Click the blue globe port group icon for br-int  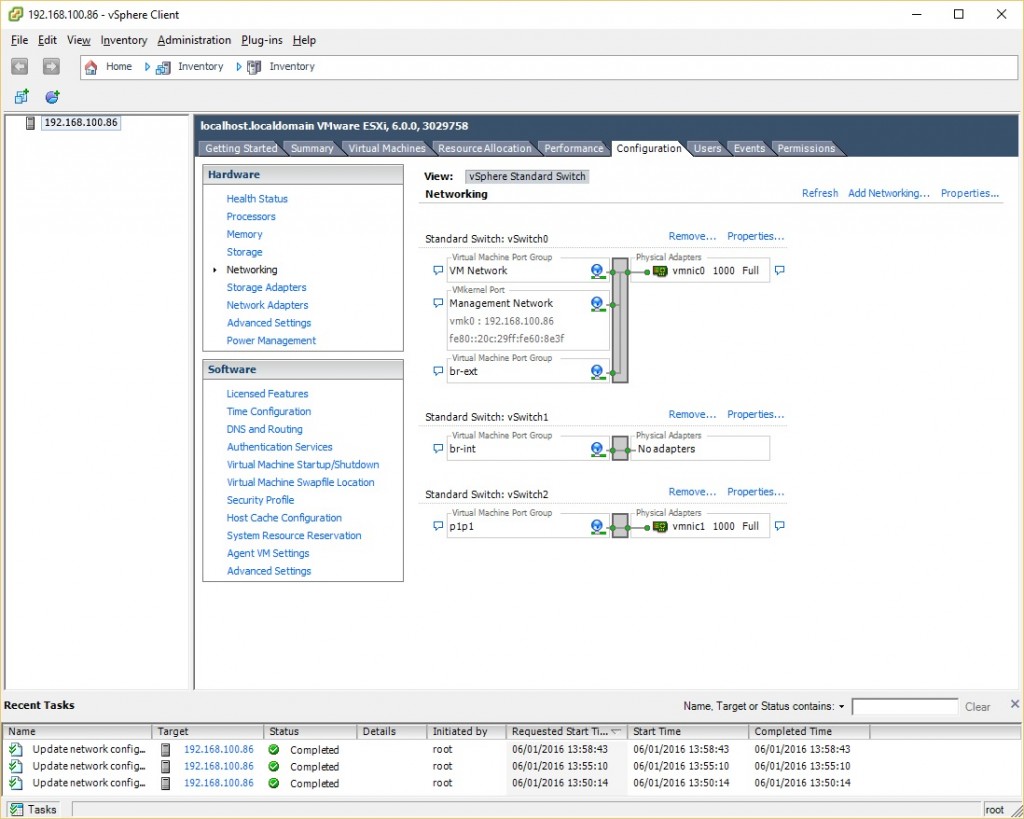click(x=596, y=448)
